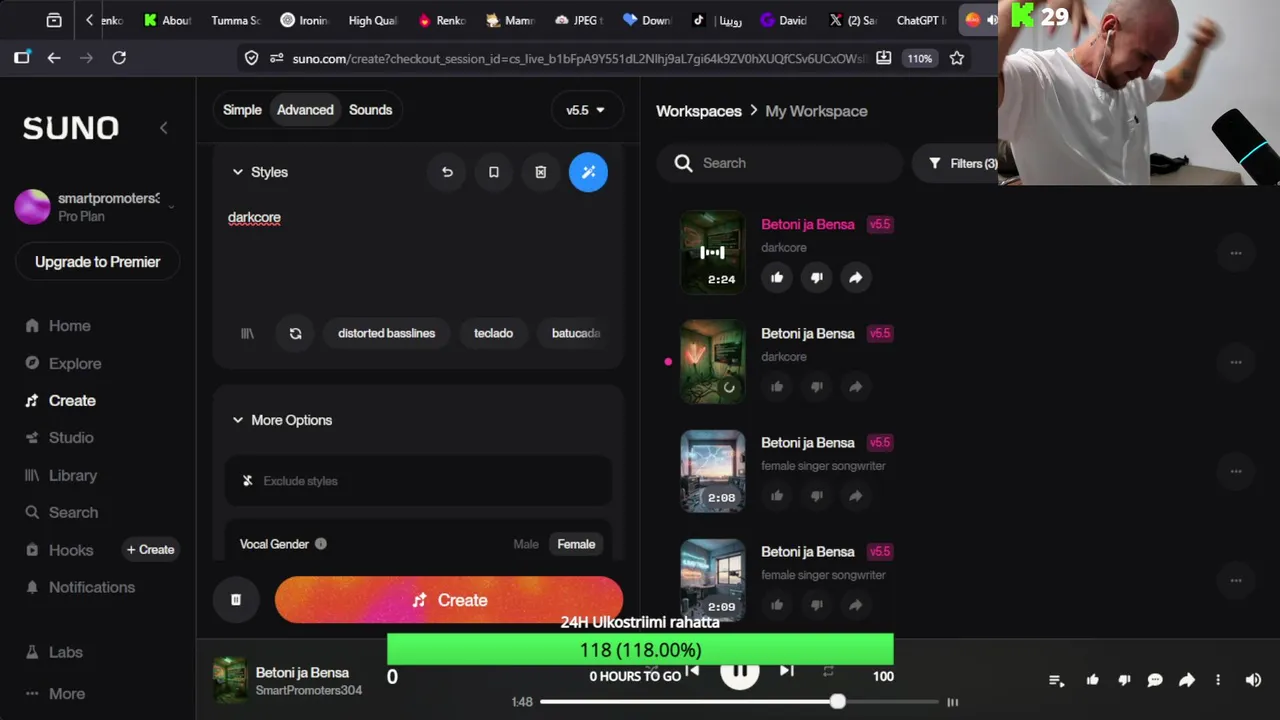Open the 110% zoom indicator in address bar
This screenshot has width=1280, height=720.
click(919, 58)
